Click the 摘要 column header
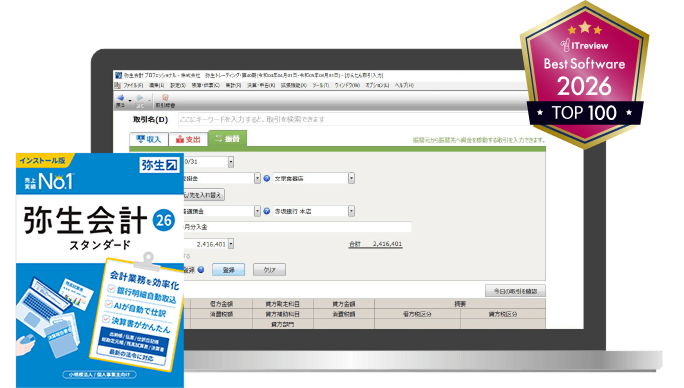Viewport: 684px width, 388px height. (x=460, y=304)
